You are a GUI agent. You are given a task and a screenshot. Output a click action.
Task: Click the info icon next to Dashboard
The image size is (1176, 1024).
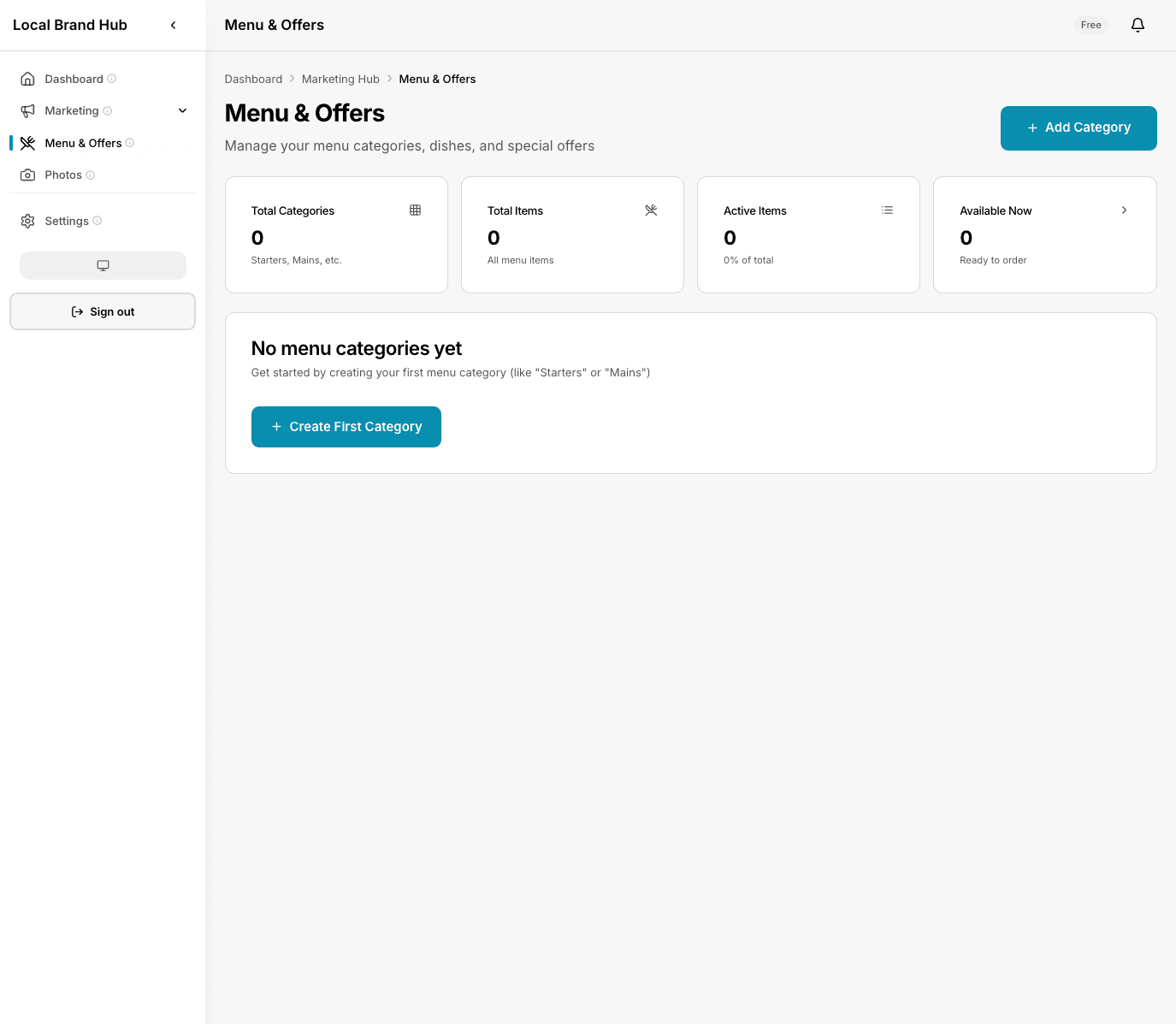click(x=112, y=78)
